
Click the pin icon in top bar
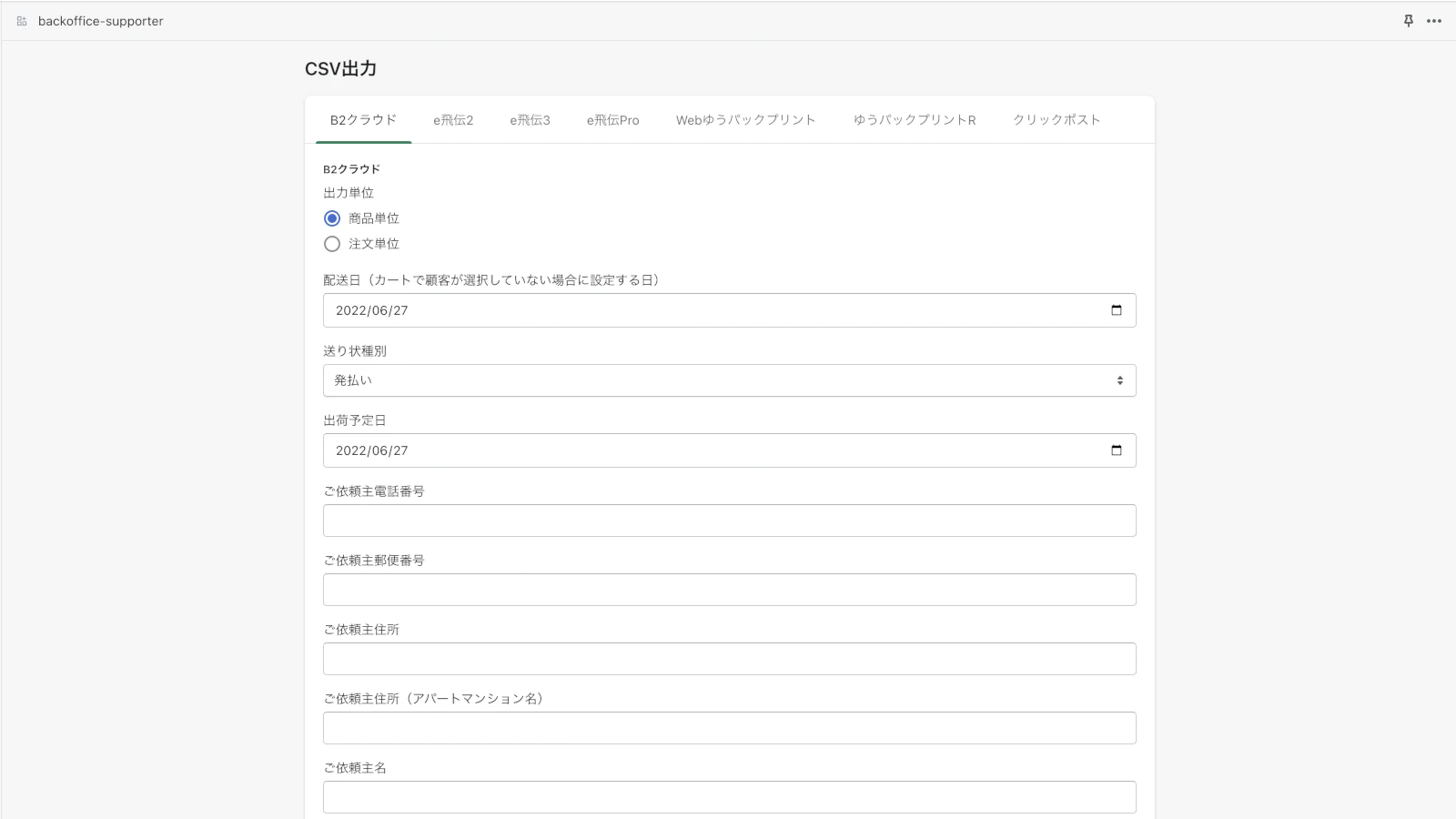click(1408, 21)
